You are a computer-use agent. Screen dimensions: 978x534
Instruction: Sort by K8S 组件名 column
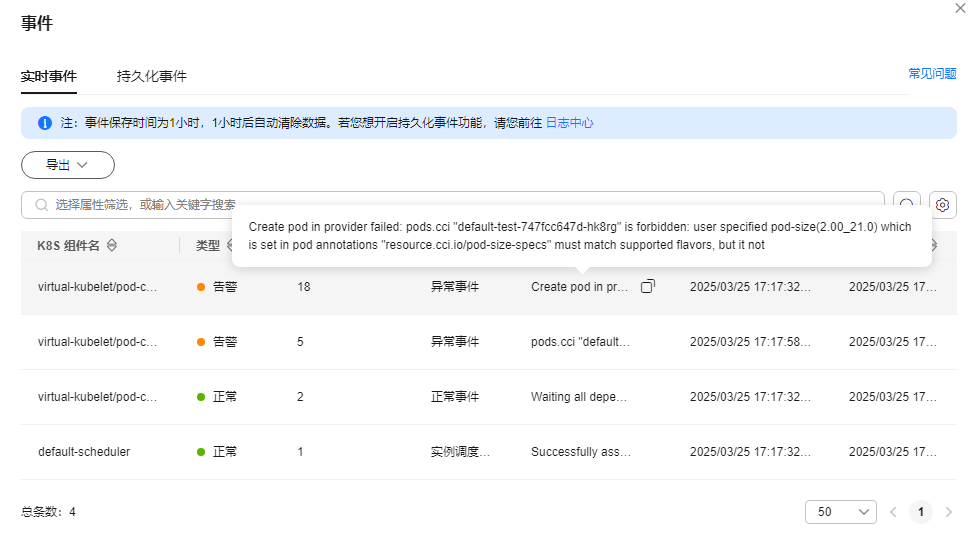coord(112,245)
